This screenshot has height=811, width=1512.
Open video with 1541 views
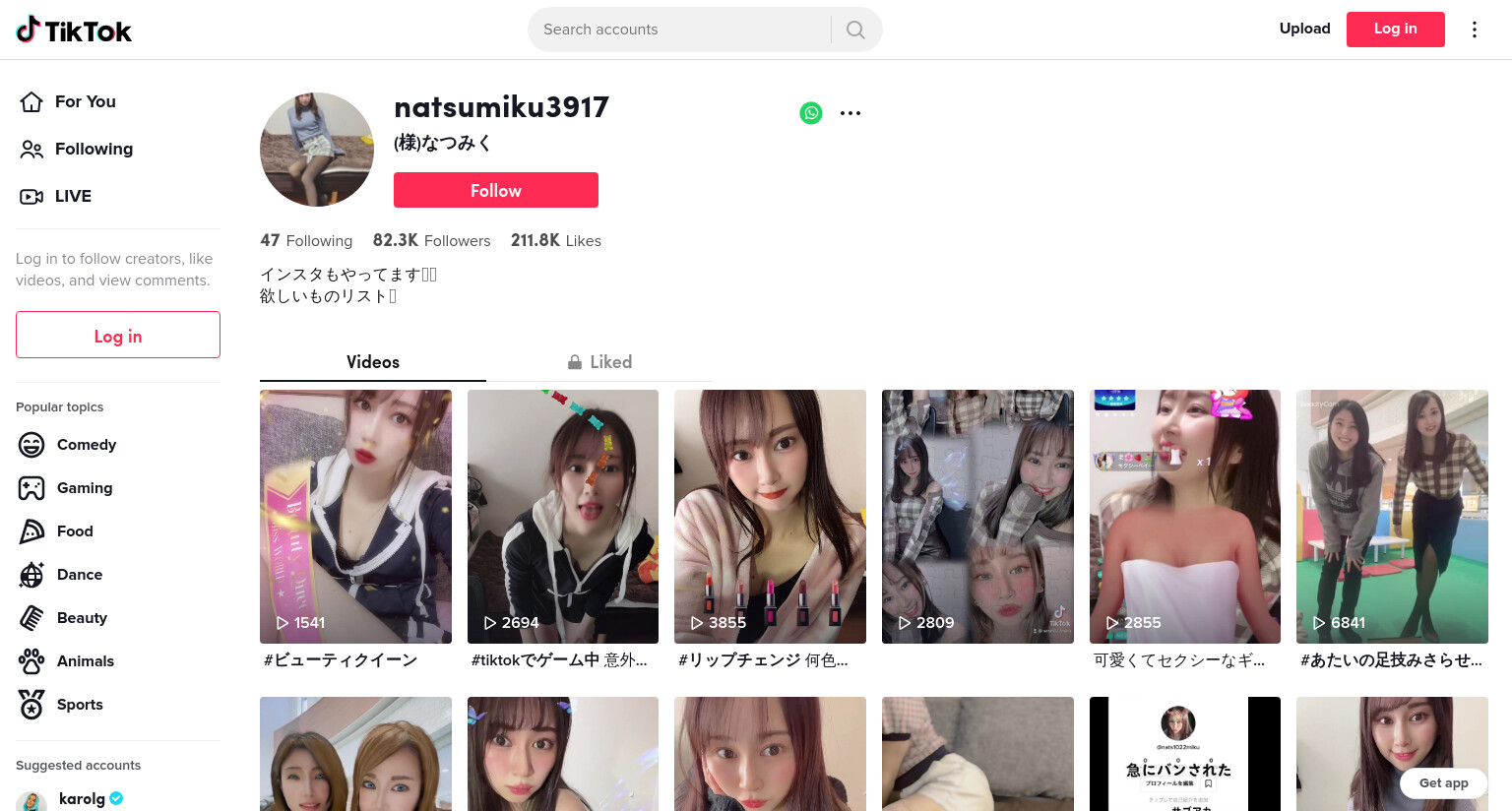point(355,517)
